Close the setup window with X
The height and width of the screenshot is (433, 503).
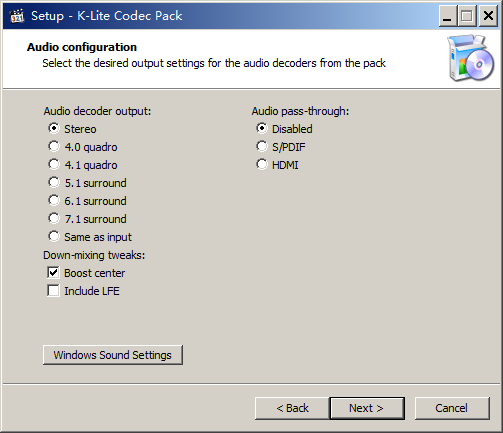coord(488,16)
